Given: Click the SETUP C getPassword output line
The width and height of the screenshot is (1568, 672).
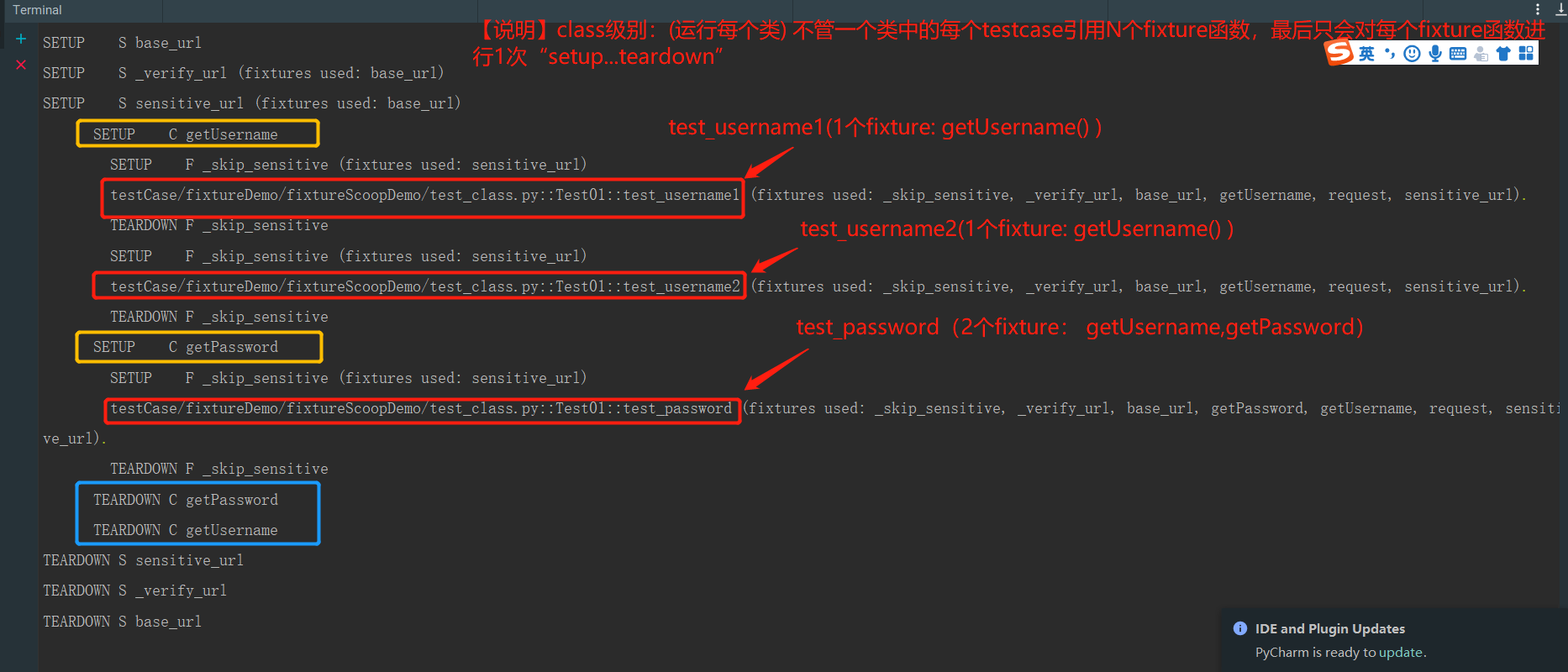Looking at the screenshot, I should pos(186,347).
